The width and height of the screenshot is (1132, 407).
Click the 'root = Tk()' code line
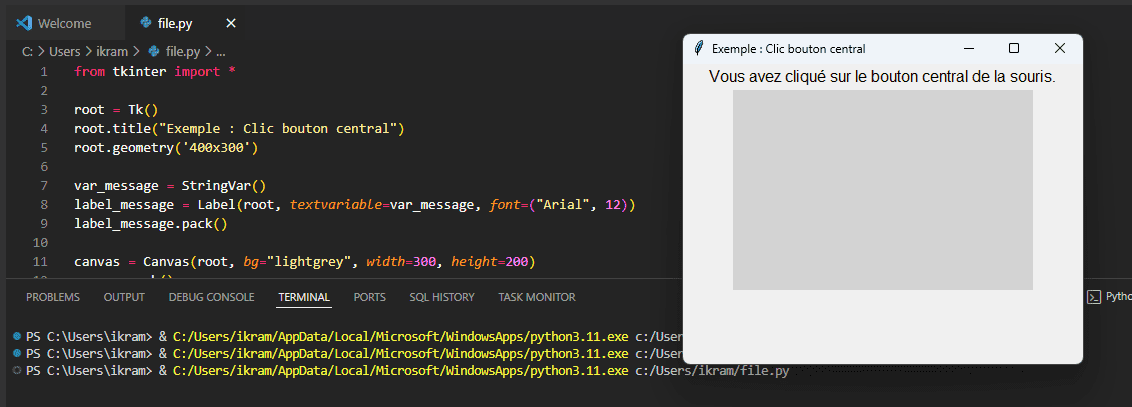116,110
